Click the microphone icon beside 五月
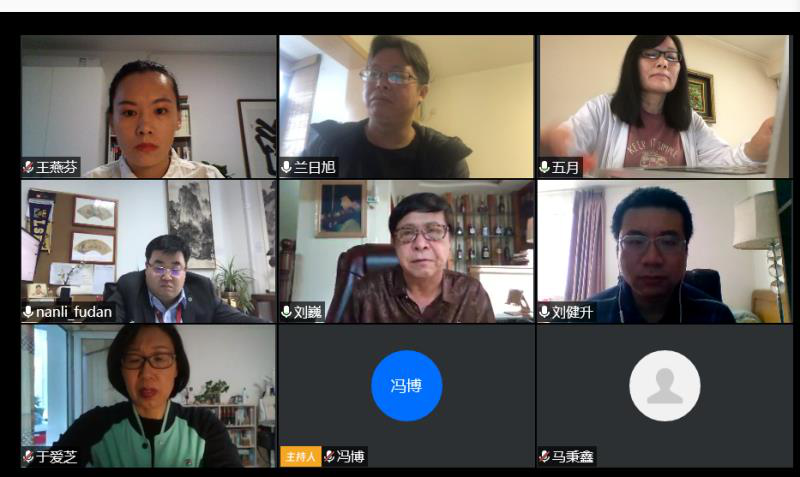The image size is (800, 477). click(x=544, y=167)
